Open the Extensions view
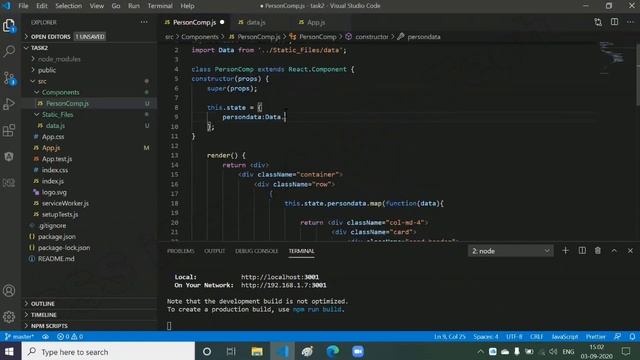Image resolution: width=640 pixels, height=360 pixels. tap(9, 131)
